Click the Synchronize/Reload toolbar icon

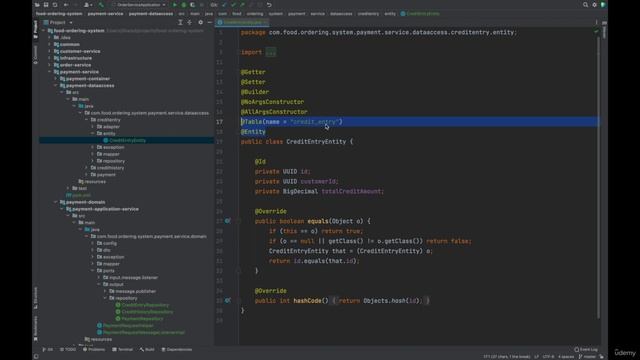click(x=55, y=5)
